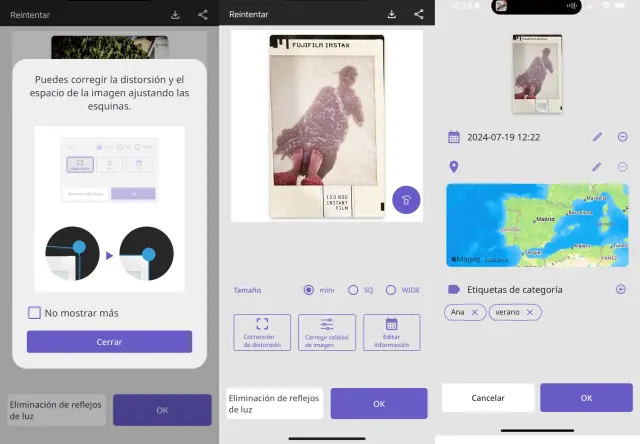Edit the date 2024-07-19 with its pencil icon
Viewport: 640px width, 444px height.
coord(598,137)
